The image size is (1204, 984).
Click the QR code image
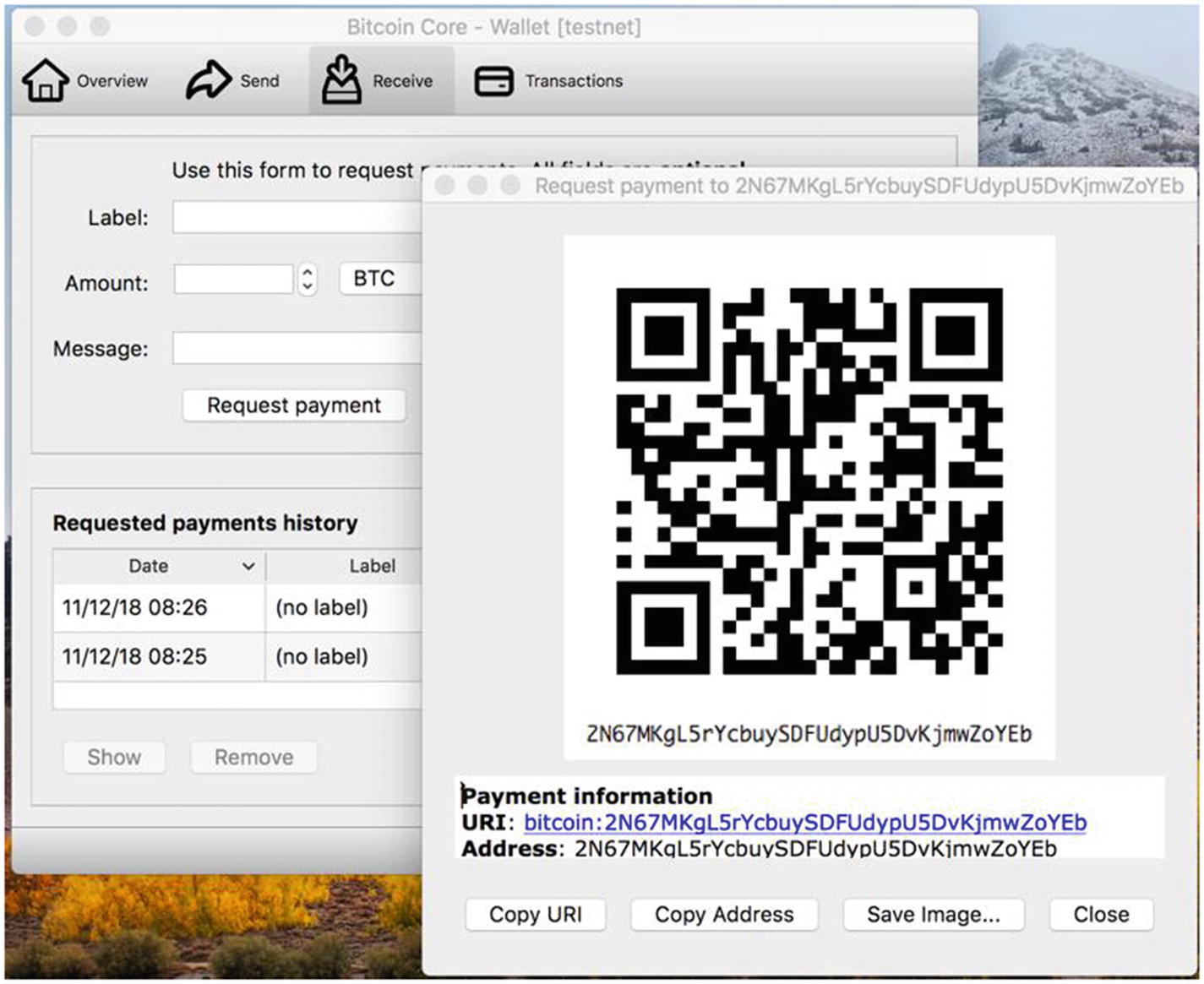coord(809,481)
